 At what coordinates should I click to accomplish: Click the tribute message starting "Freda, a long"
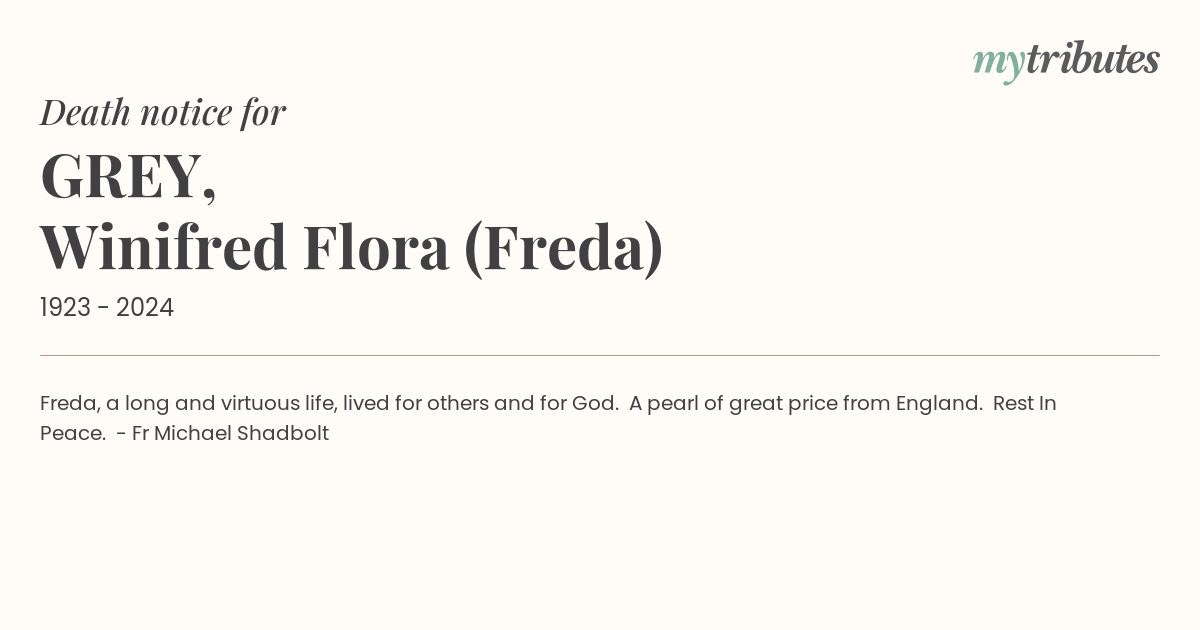[x=548, y=418]
